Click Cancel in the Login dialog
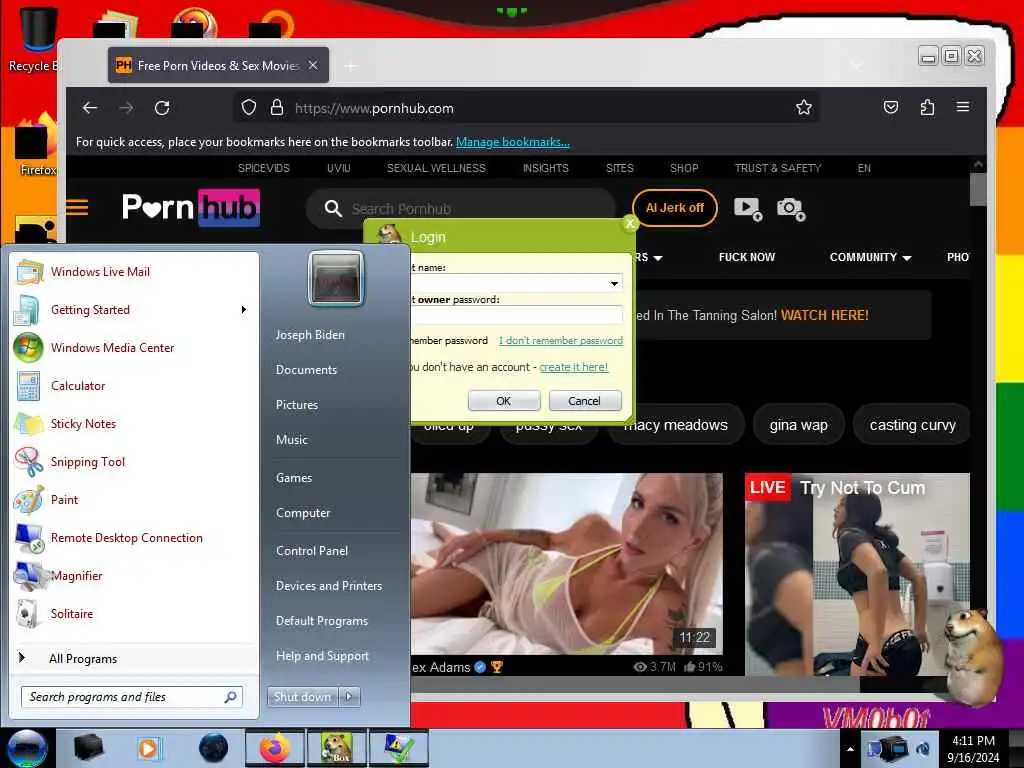Image resolution: width=1024 pixels, height=768 pixels. pos(584,401)
